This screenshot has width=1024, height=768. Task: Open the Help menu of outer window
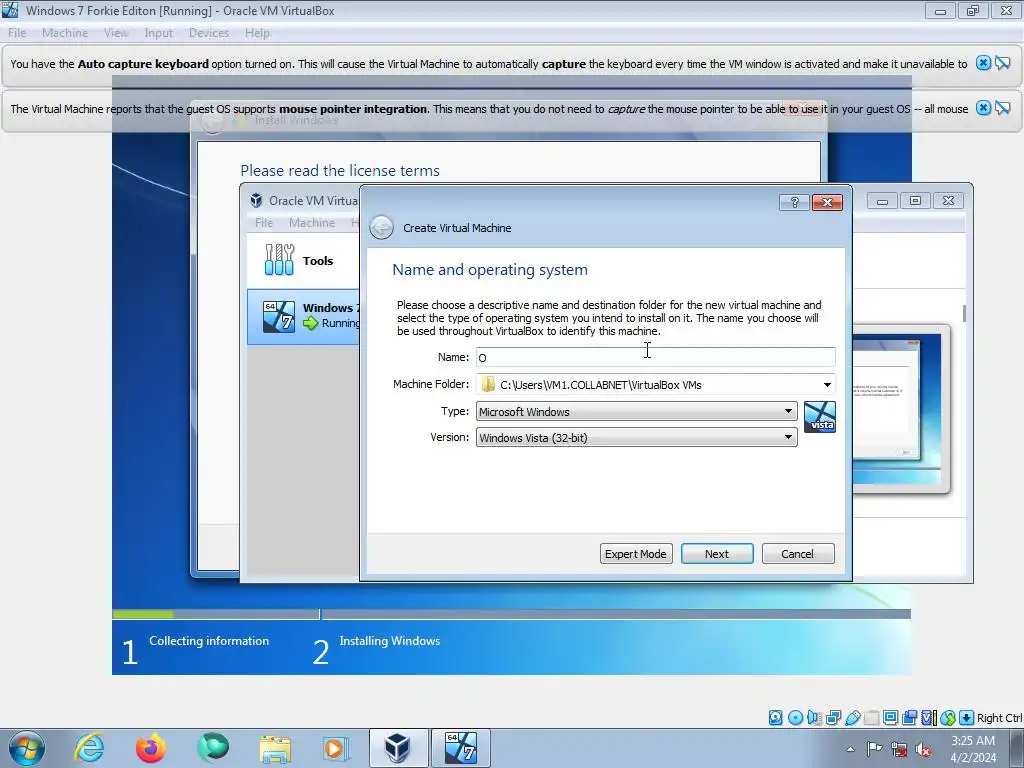257,33
